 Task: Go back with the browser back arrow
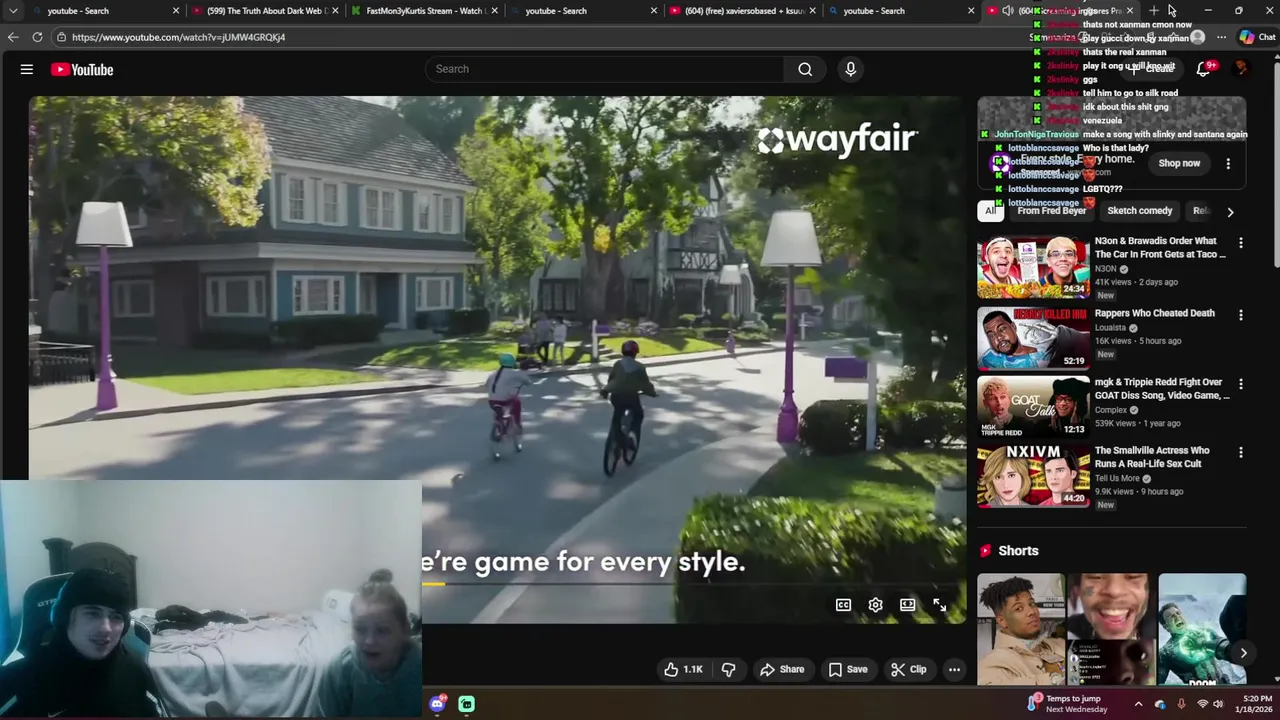[13, 37]
